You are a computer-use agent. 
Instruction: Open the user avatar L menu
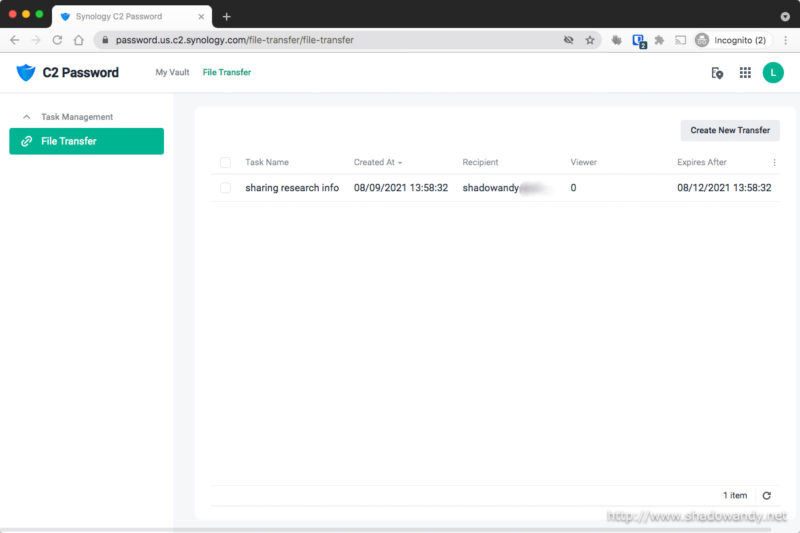773,73
